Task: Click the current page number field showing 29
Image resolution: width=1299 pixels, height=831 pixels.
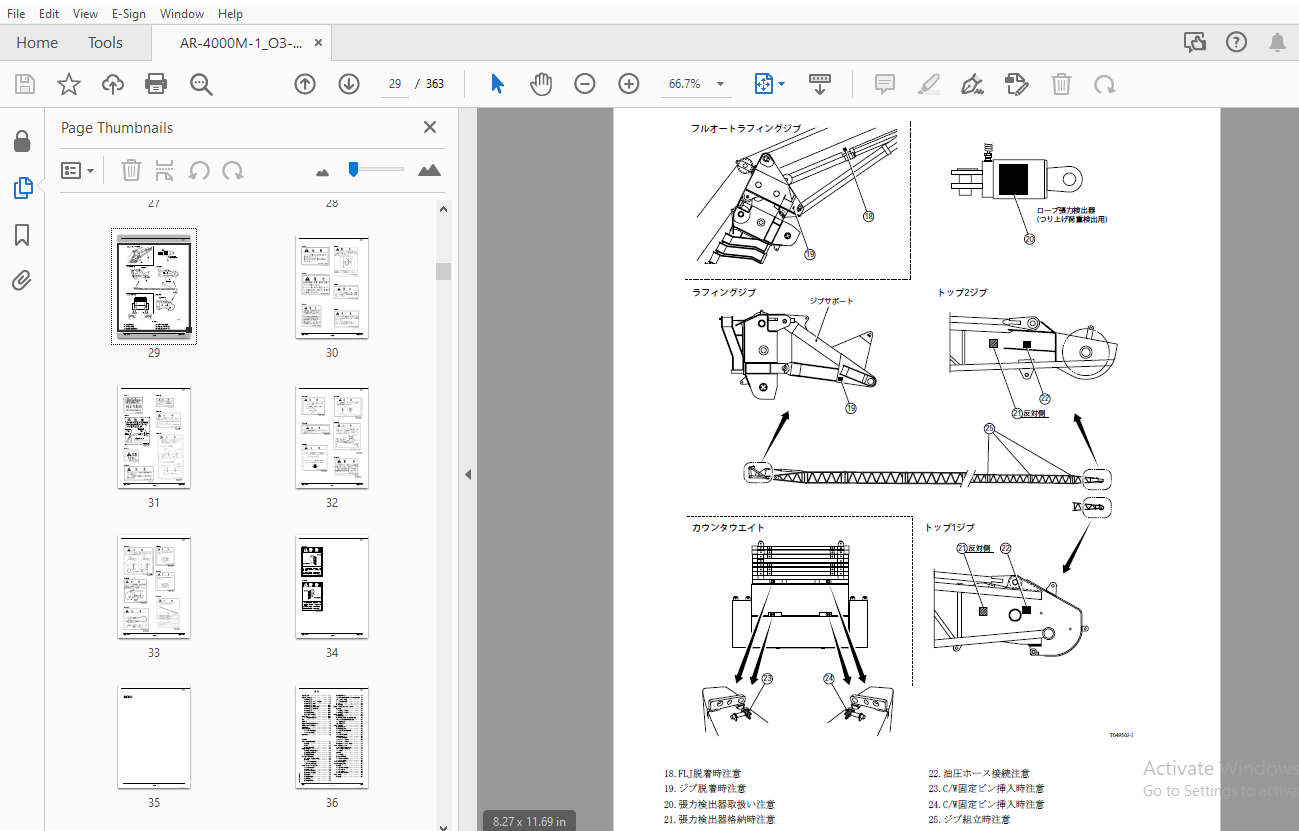Action: [396, 84]
